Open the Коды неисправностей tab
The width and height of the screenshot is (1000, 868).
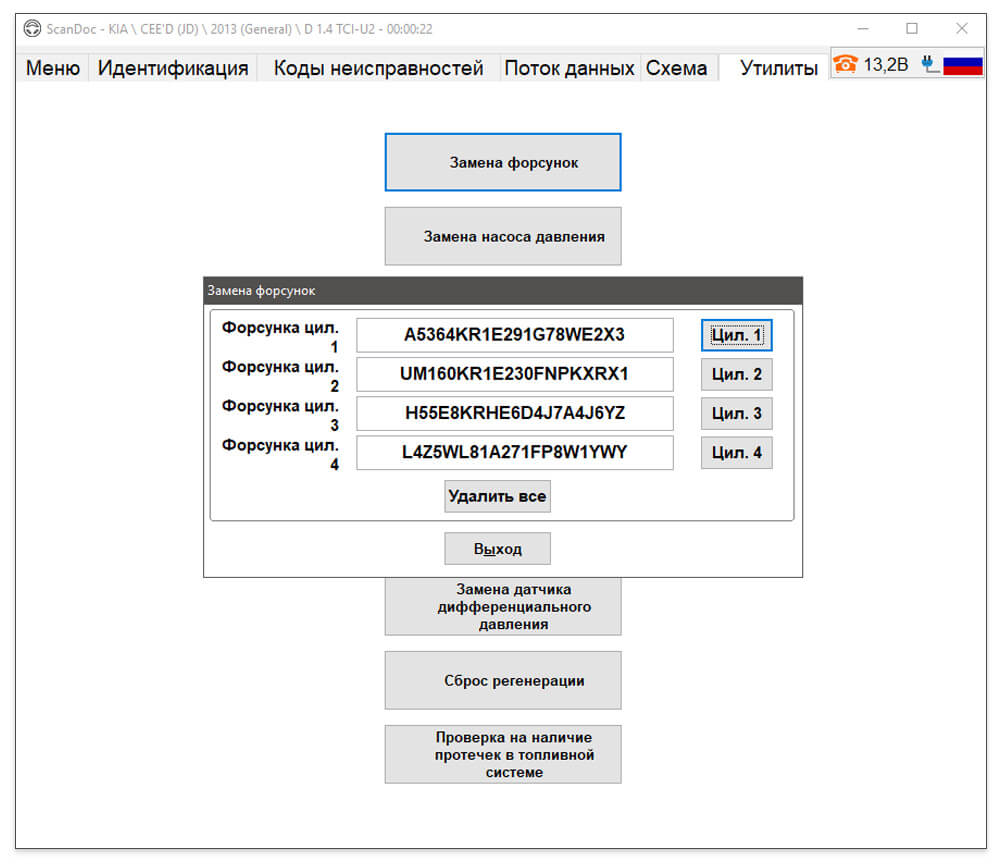378,68
